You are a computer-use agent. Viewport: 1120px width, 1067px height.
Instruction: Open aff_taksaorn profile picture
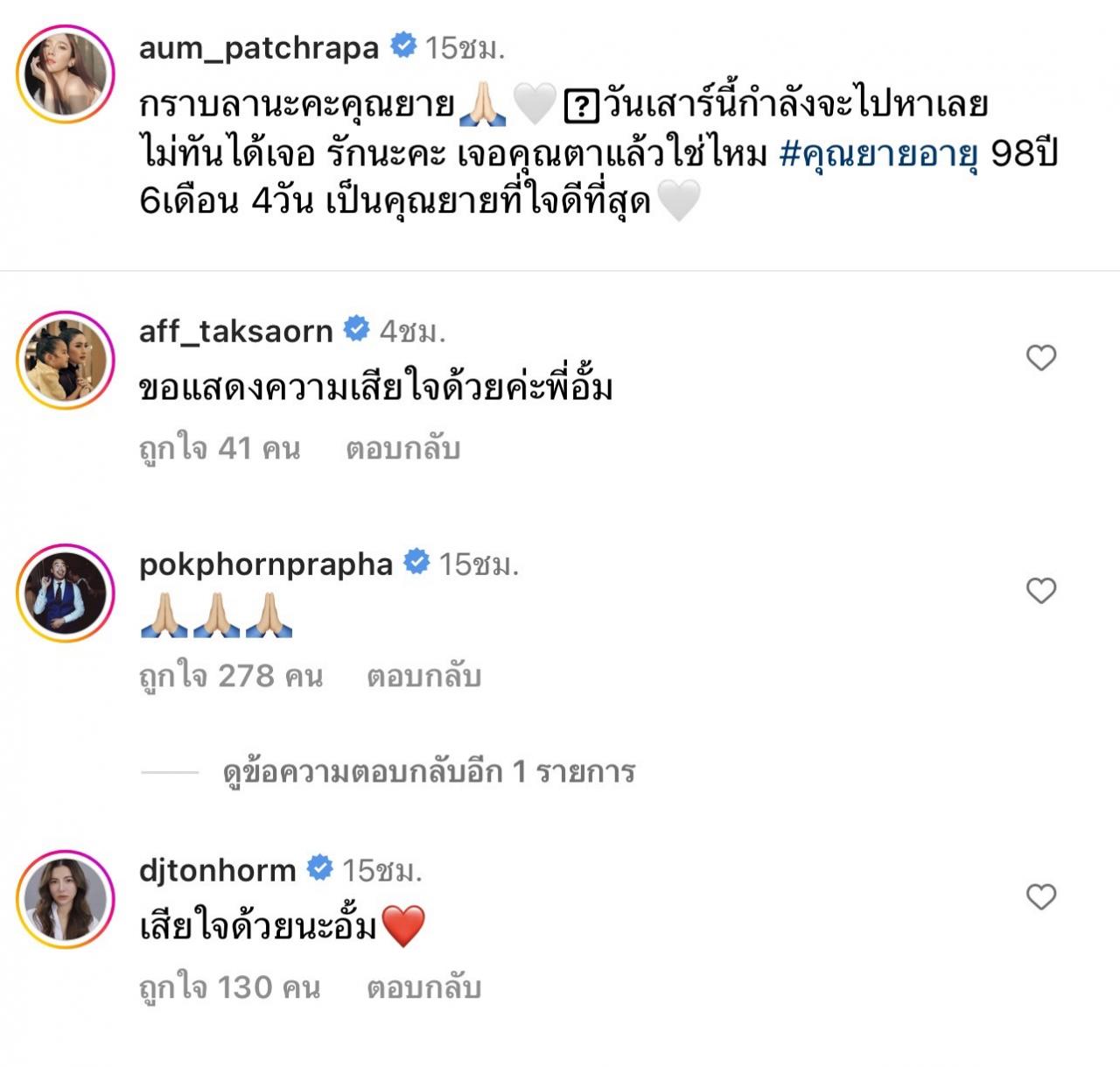66,360
